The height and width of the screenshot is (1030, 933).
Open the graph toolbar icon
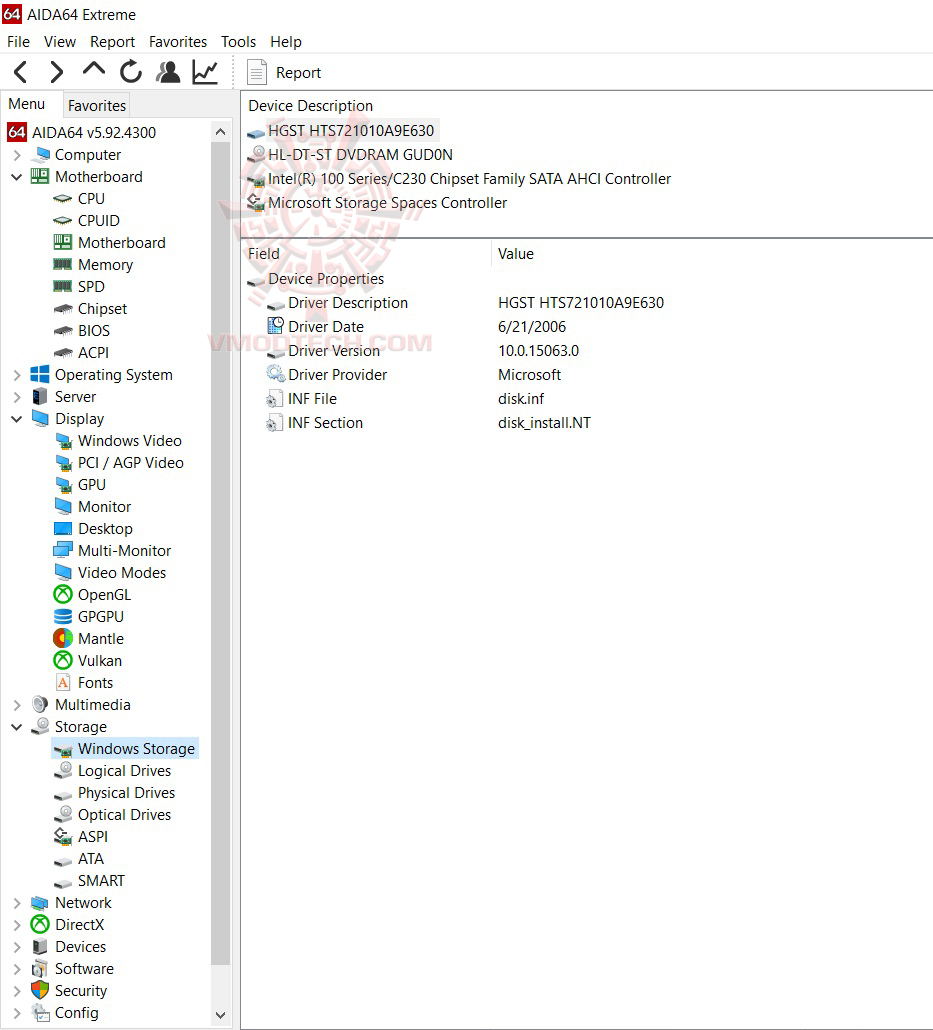point(203,71)
